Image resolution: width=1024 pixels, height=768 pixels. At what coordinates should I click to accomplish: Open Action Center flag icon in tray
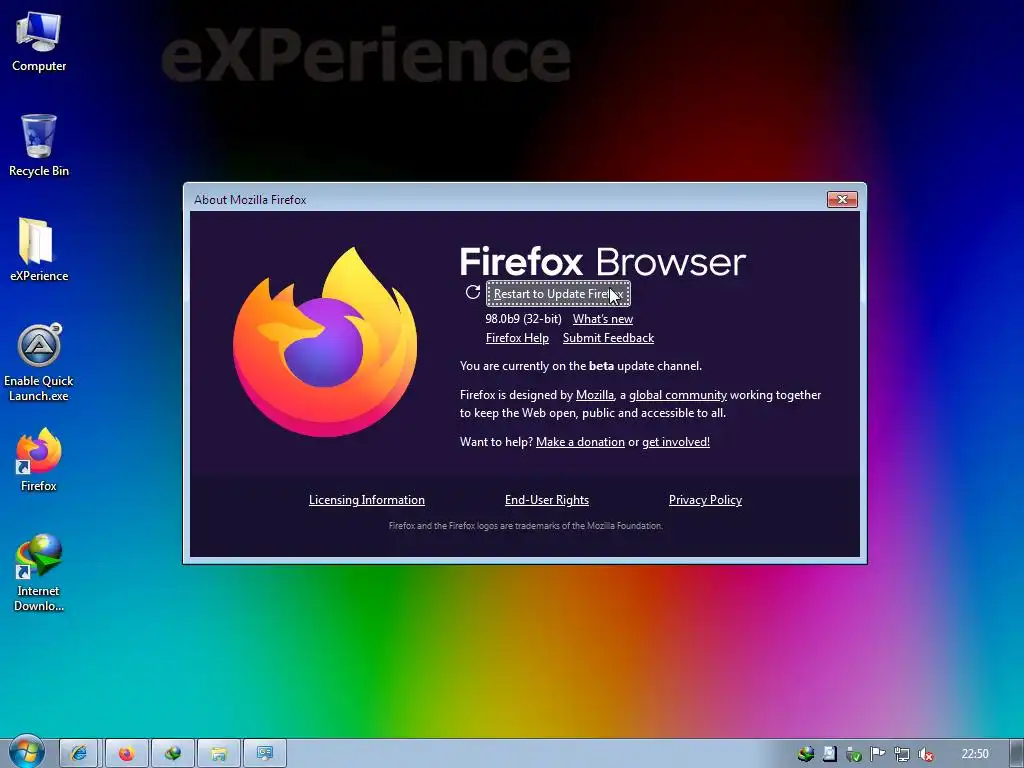[x=877, y=754]
